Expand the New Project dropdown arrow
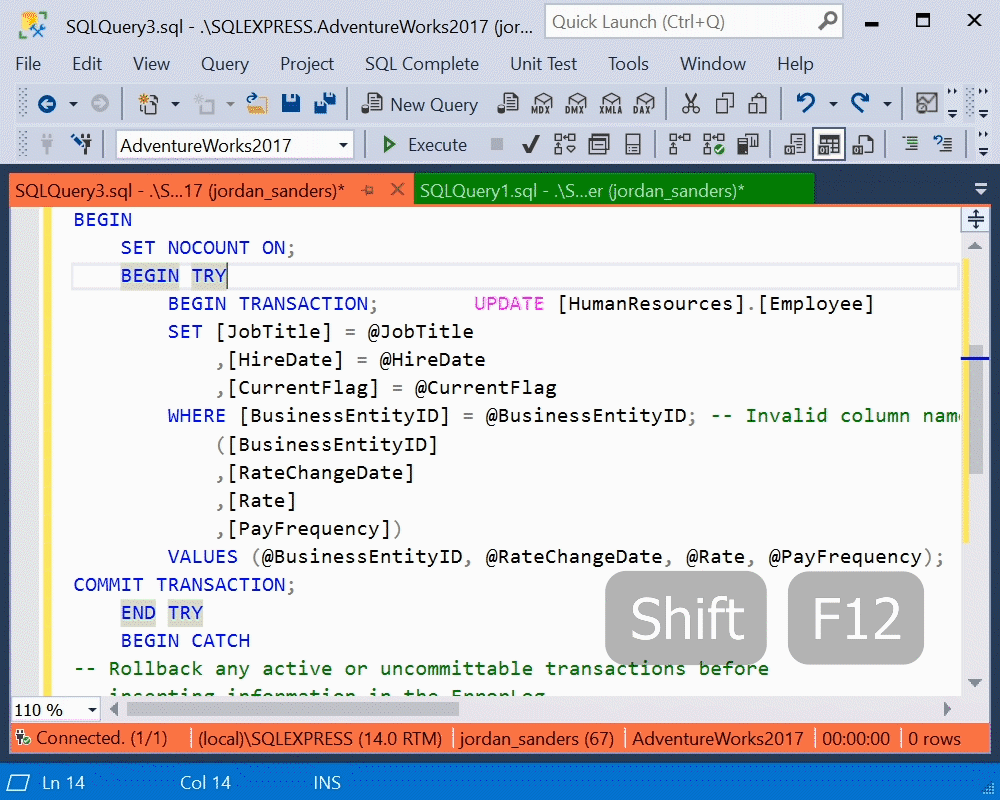1000x800 pixels. 175,104
